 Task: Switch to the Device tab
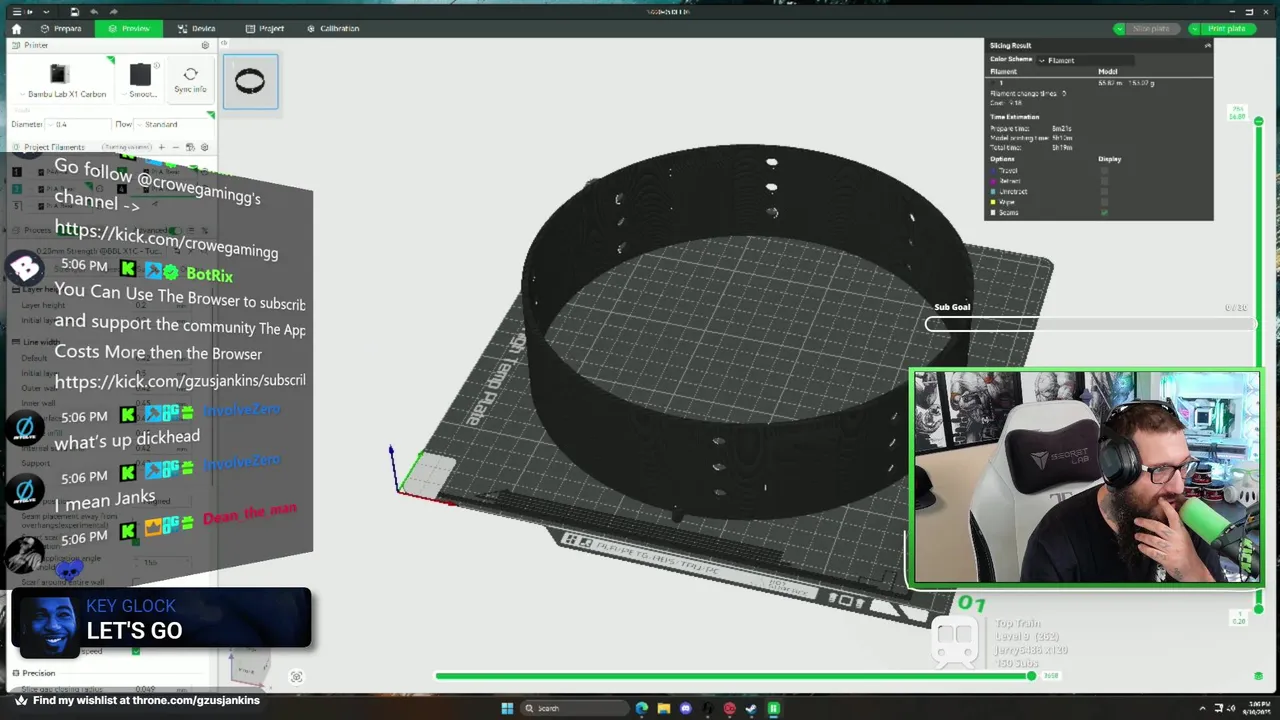click(x=197, y=29)
